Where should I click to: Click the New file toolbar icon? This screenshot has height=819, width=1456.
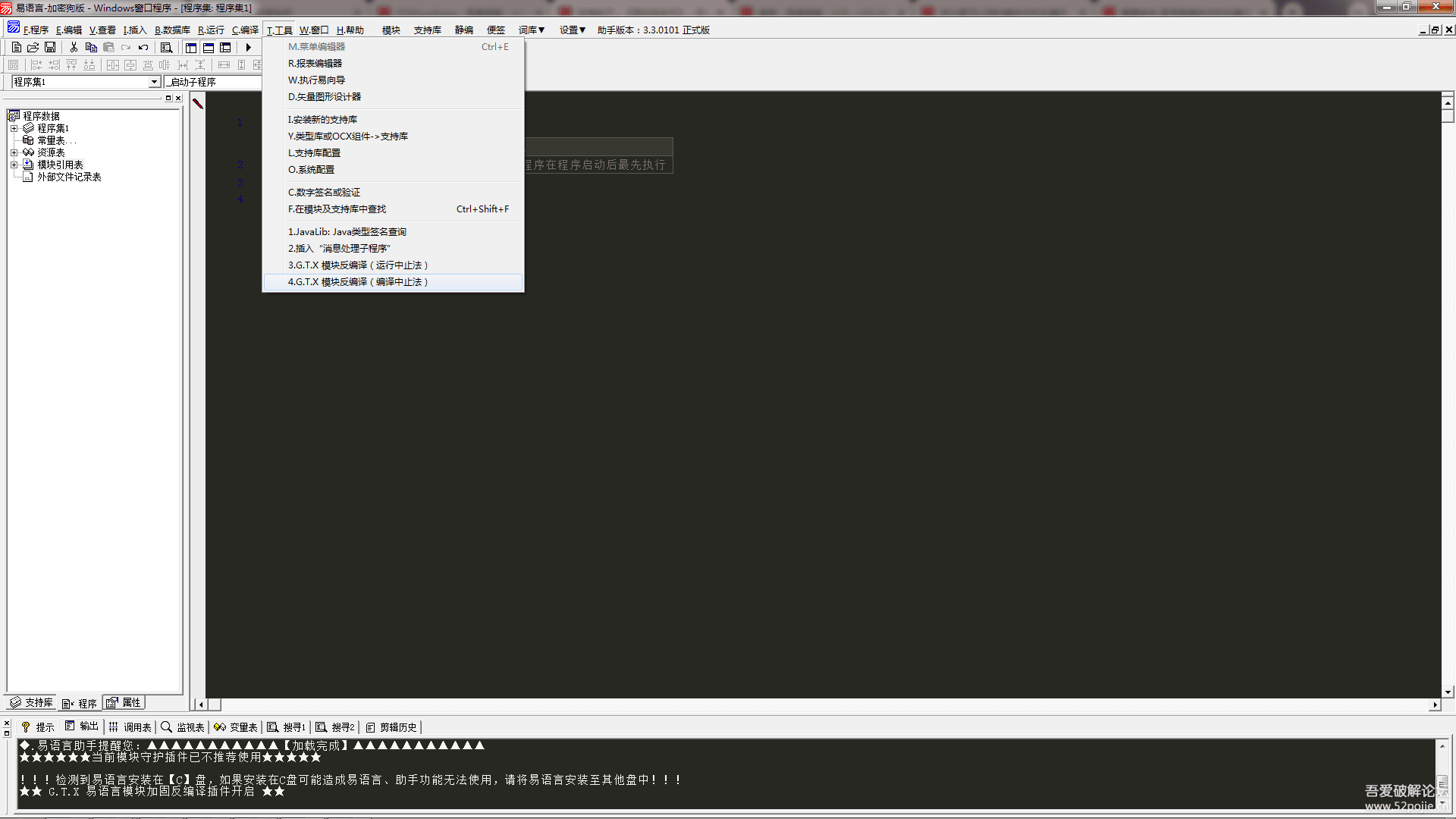coord(16,47)
